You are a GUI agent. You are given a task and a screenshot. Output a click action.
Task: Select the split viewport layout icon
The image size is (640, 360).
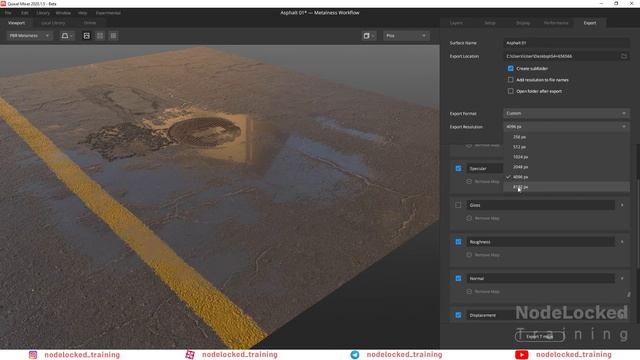100,36
